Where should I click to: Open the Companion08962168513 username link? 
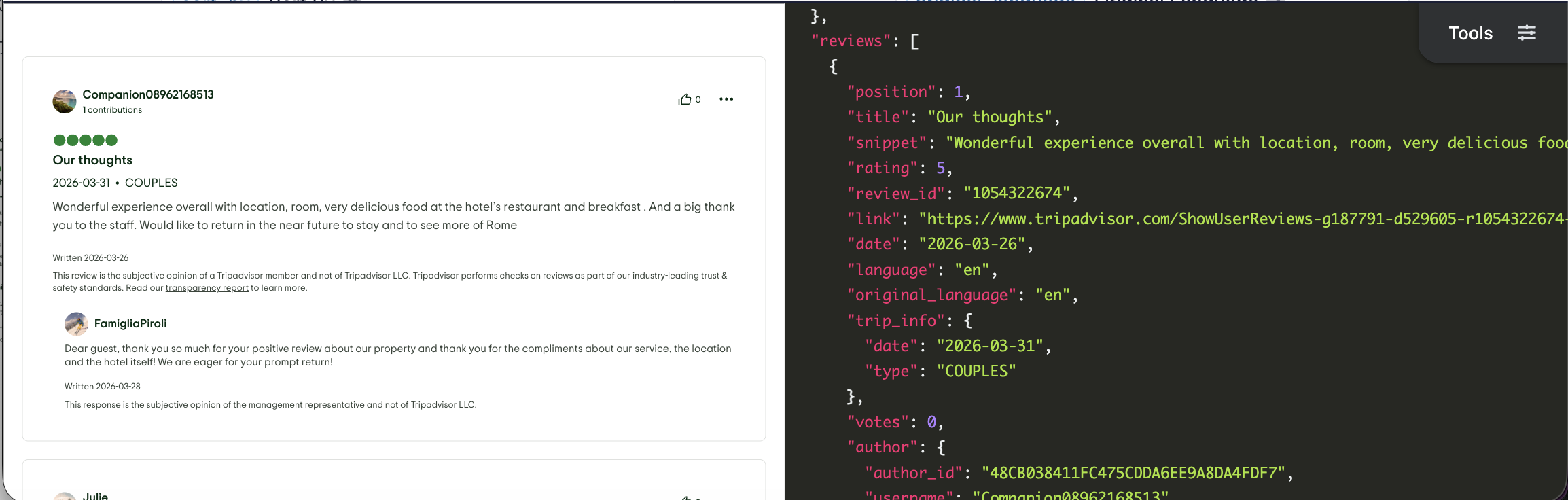coord(148,94)
